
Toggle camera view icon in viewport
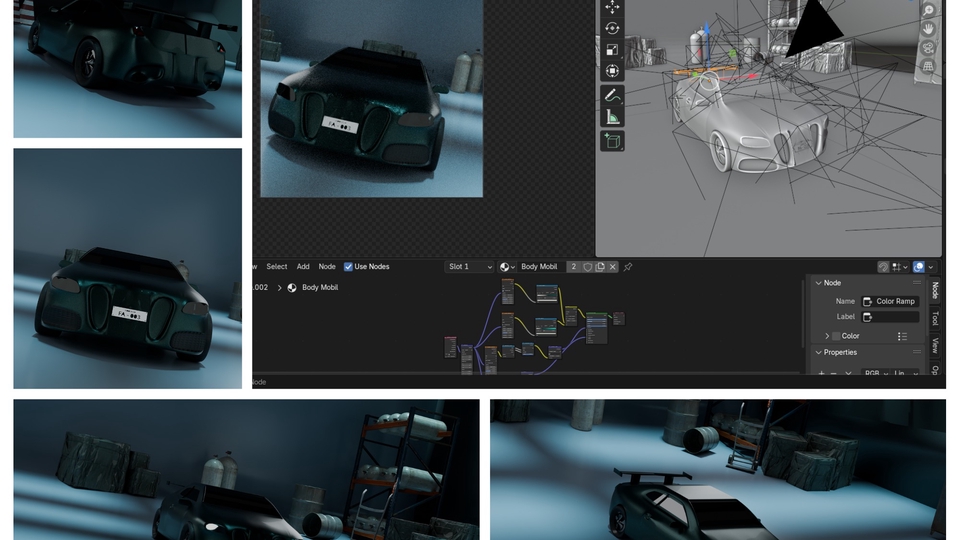[x=928, y=48]
